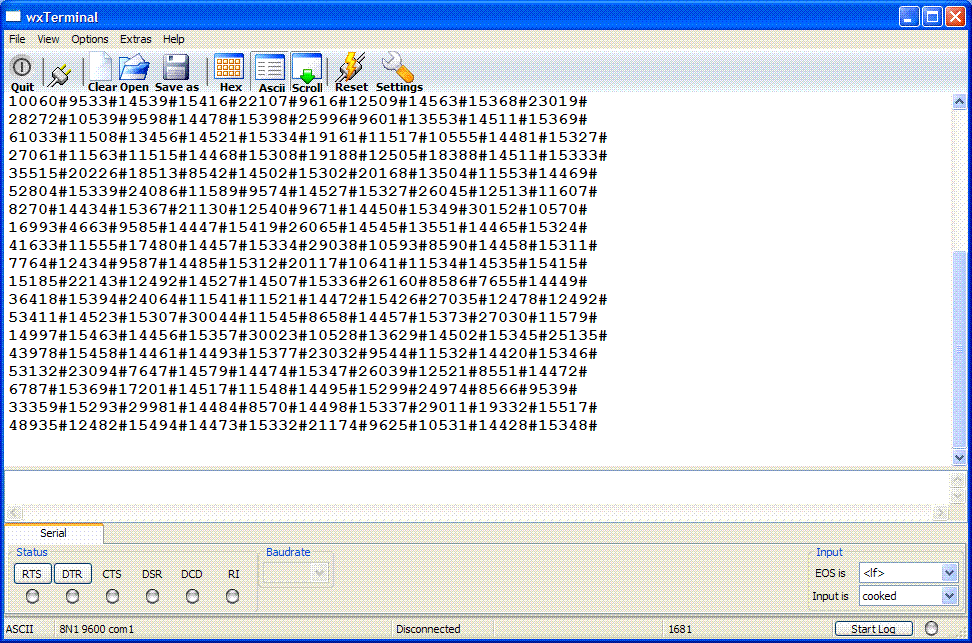972x643 pixels.
Task: Minimize the wxTerminal window
Action: point(909,17)
